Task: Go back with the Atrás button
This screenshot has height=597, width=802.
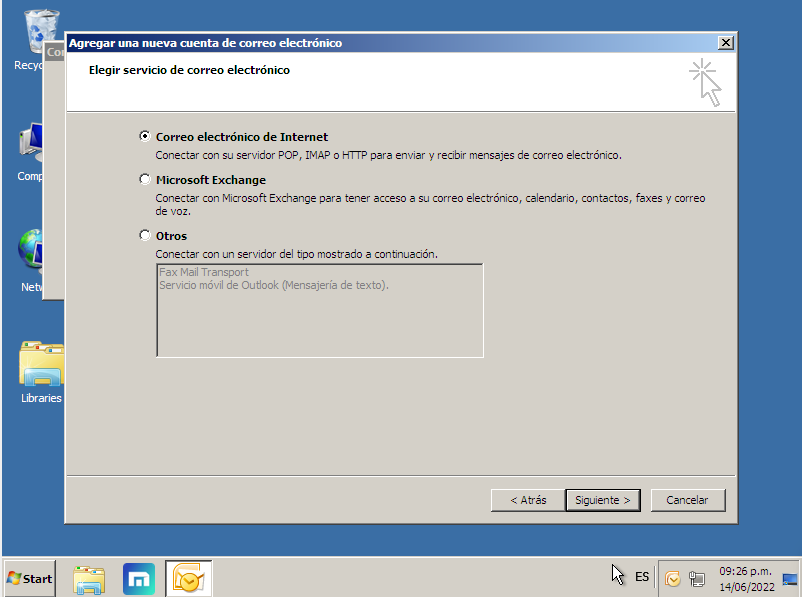Action: [528, 500]
